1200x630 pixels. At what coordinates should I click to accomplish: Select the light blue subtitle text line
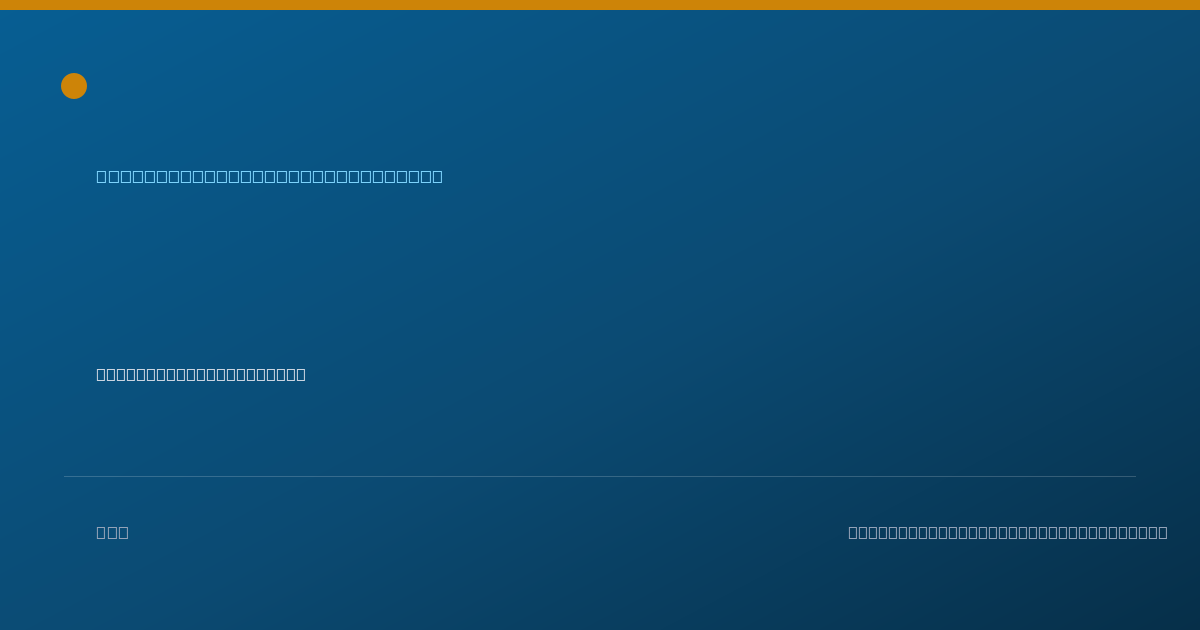click(x=269, y=177)
